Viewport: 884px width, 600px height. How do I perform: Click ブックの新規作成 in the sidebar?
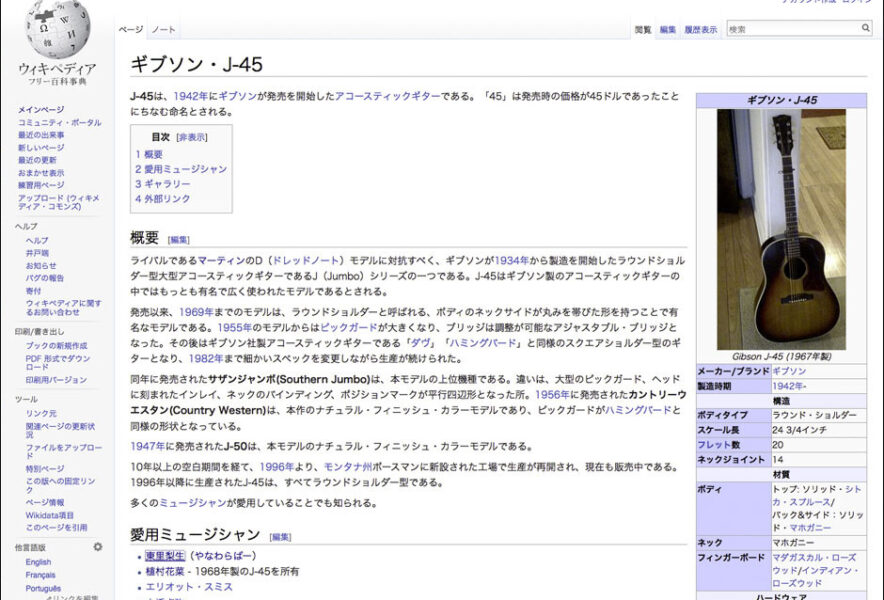56,346
